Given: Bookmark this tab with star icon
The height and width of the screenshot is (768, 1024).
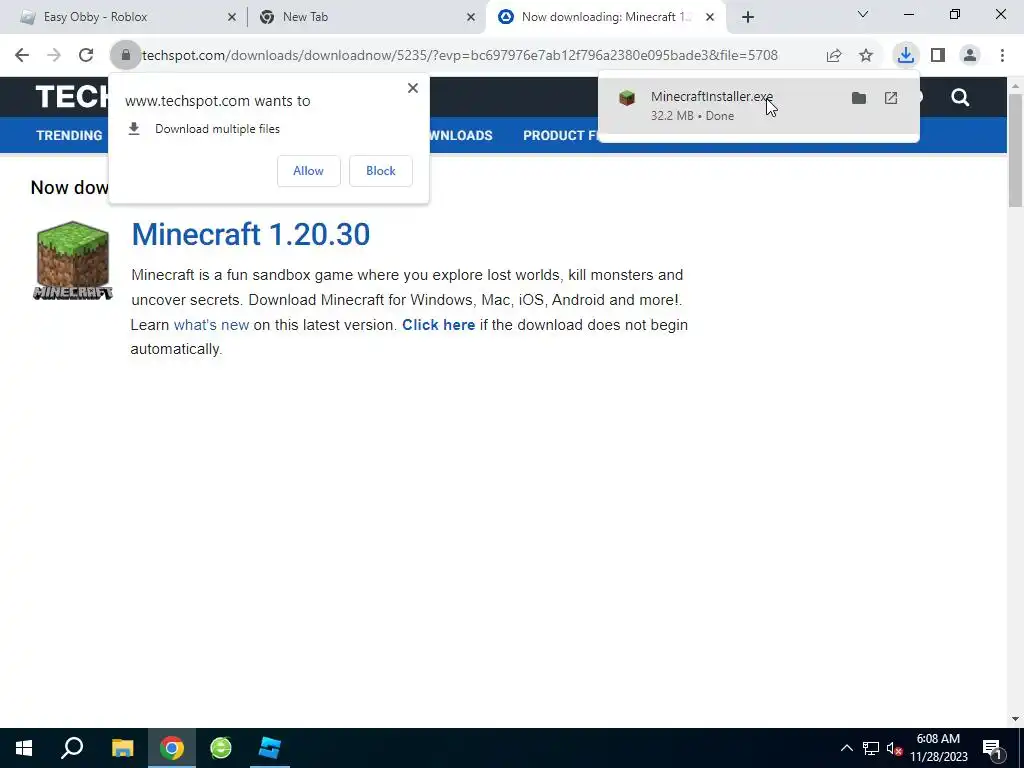Looking at the screenshot, I should click(x=866, y=56).
